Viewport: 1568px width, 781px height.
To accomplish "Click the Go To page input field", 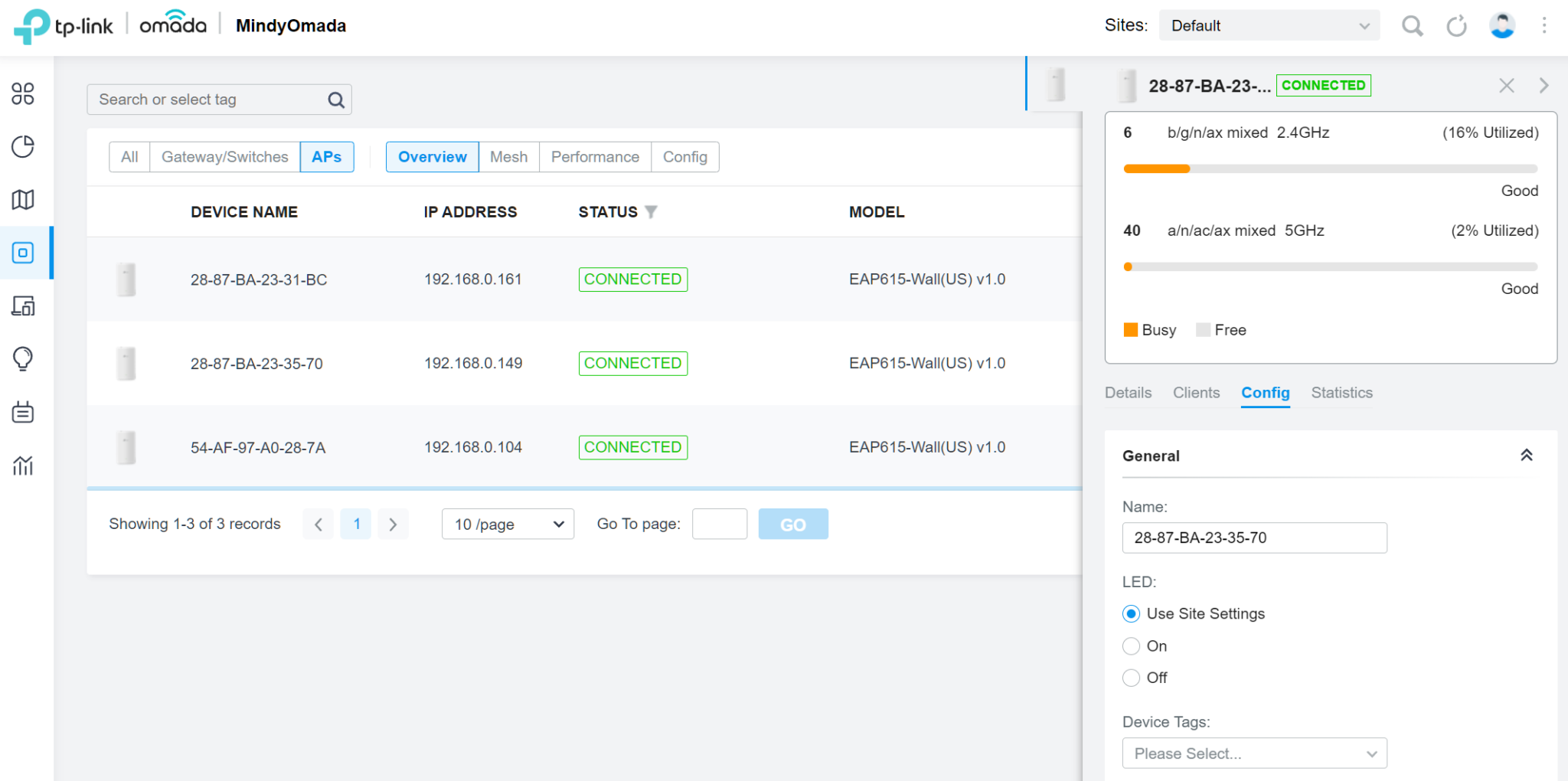I will tap(719, 524).
